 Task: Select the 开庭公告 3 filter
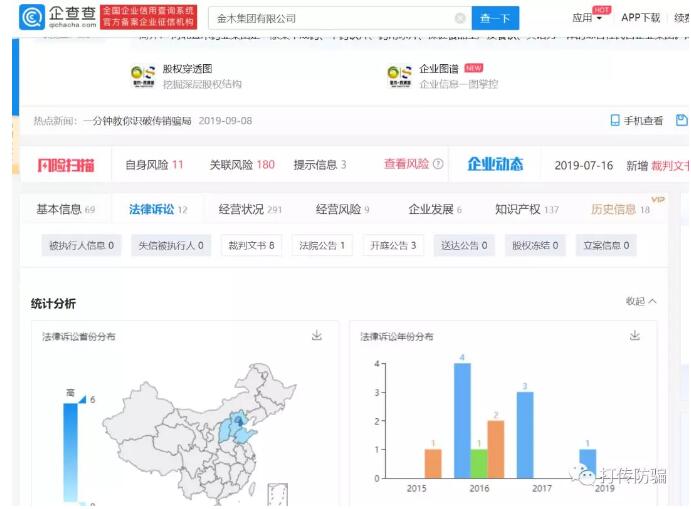pos(393,245)
